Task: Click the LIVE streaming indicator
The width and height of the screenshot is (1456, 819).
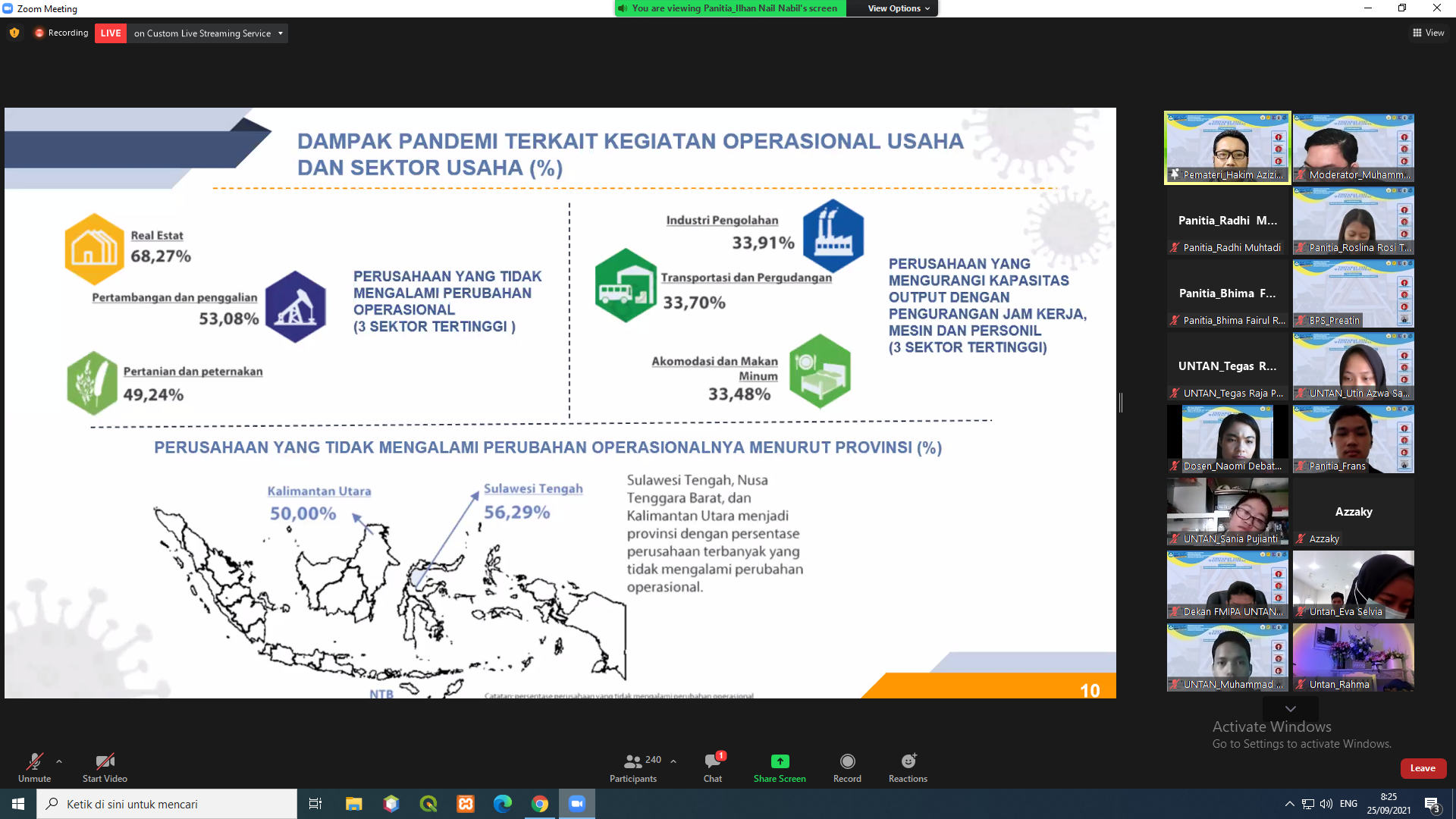Action: coord(110,33)
